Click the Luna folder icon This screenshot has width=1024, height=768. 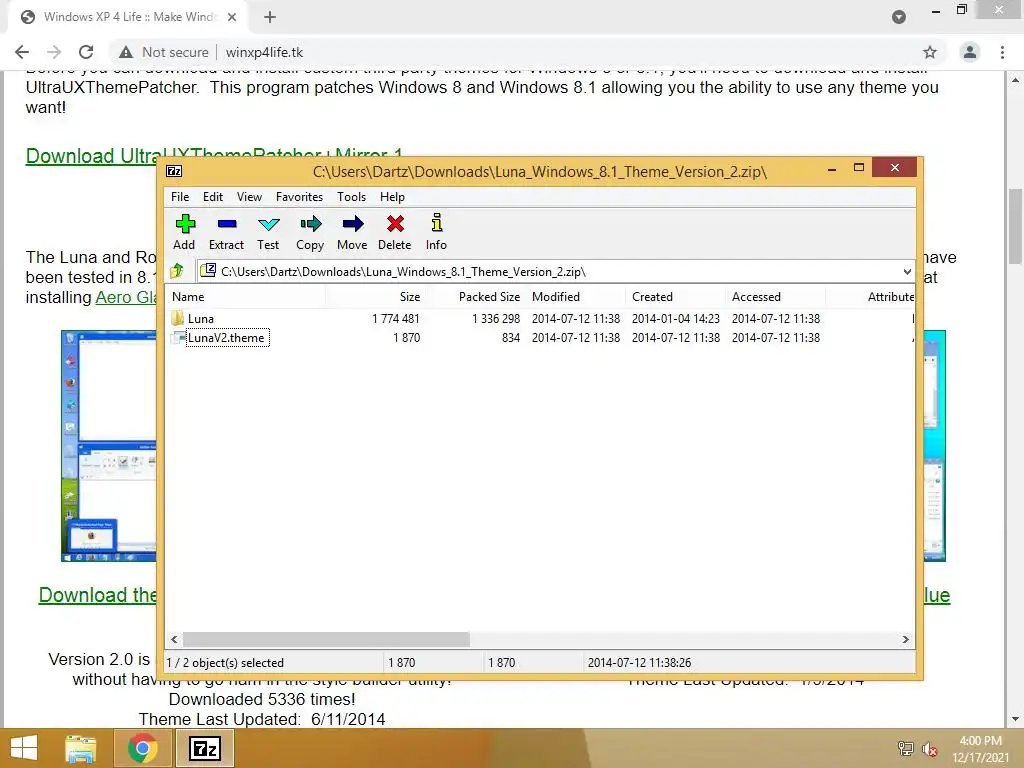click(x=178, y=319)
